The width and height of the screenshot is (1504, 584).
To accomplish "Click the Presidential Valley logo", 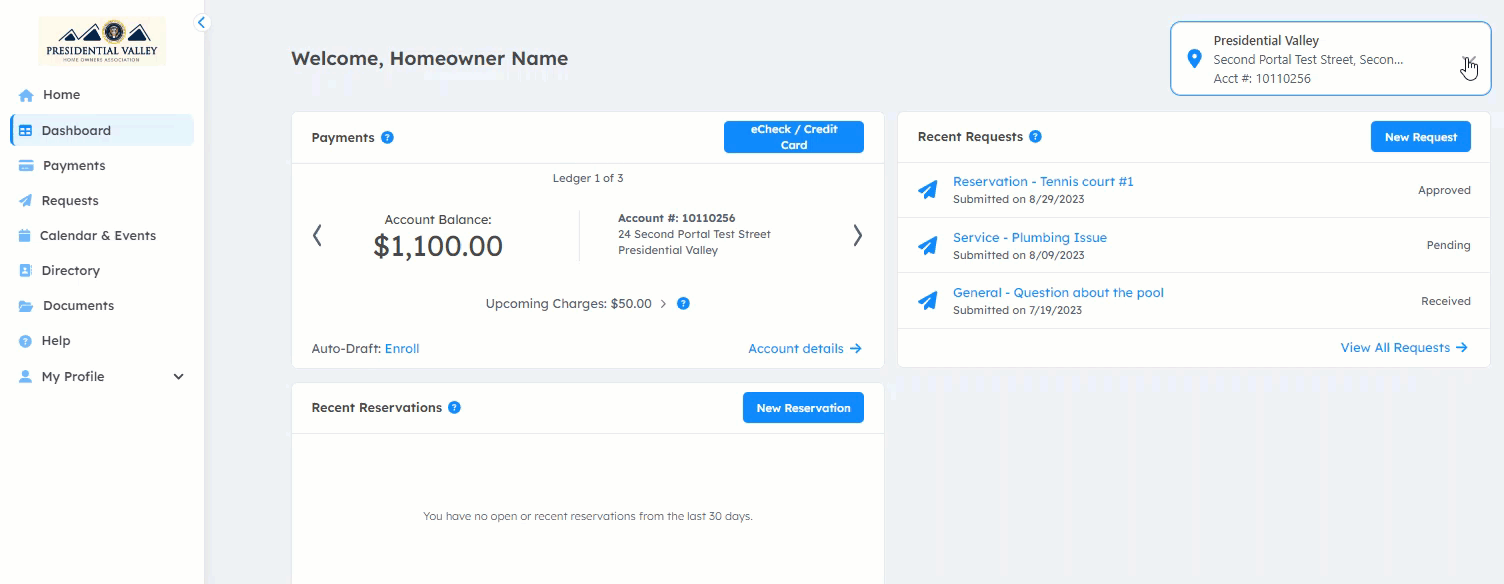I will click(102, 41).
